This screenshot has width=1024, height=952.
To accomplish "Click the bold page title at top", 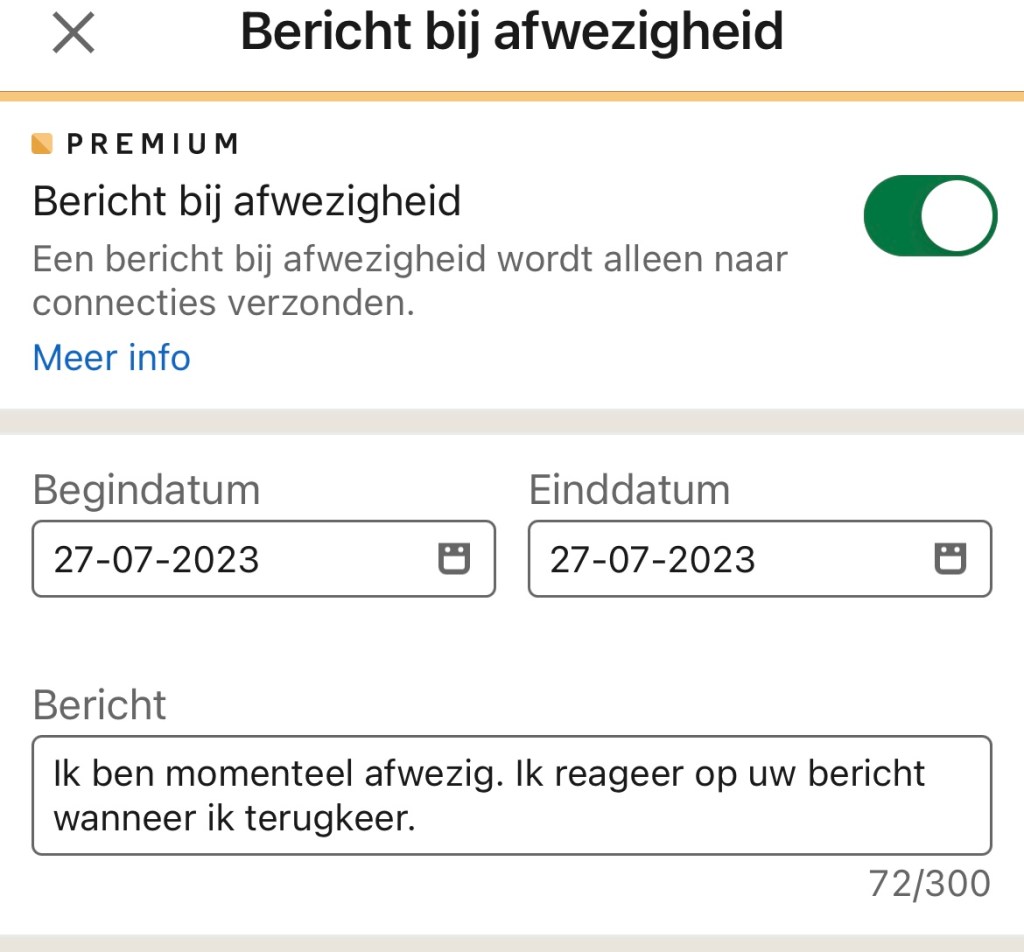I will tap(511, 32).
